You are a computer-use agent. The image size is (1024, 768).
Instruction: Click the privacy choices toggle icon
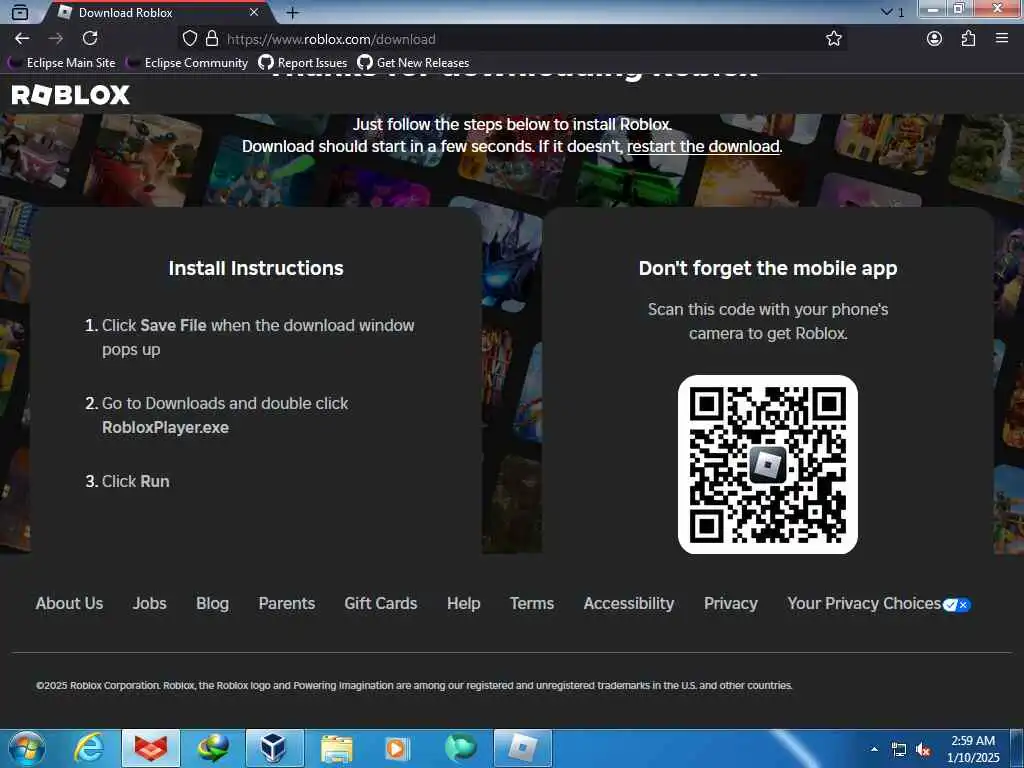pos(957,605)
